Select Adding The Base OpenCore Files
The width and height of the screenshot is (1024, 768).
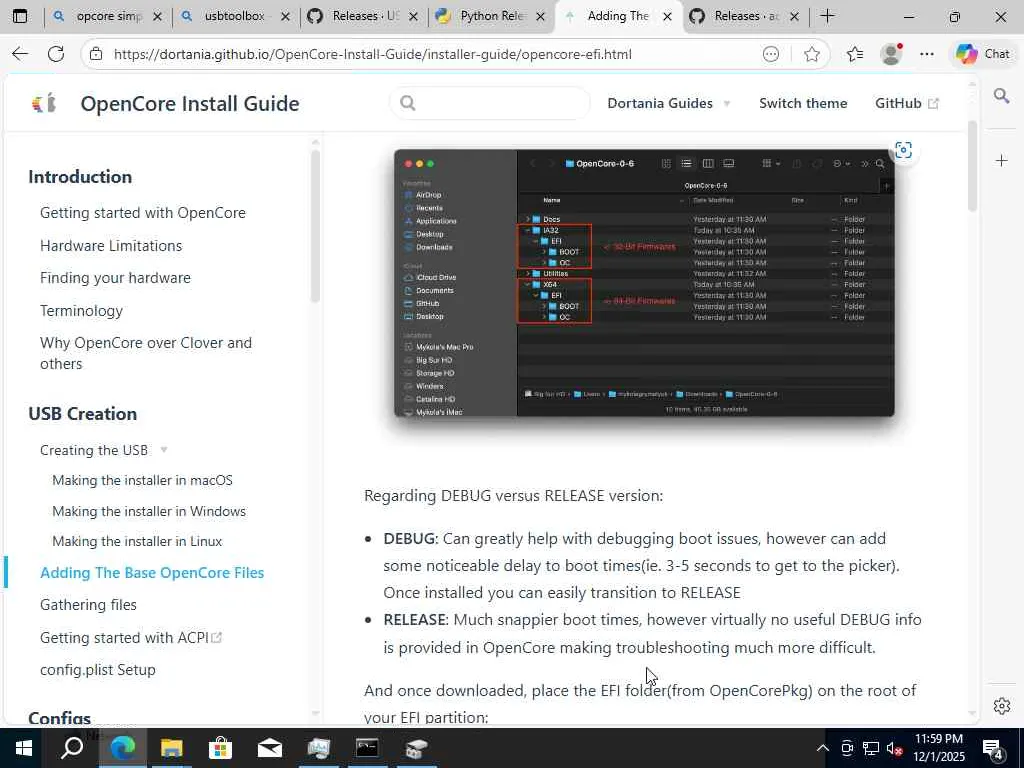point(152,573)
